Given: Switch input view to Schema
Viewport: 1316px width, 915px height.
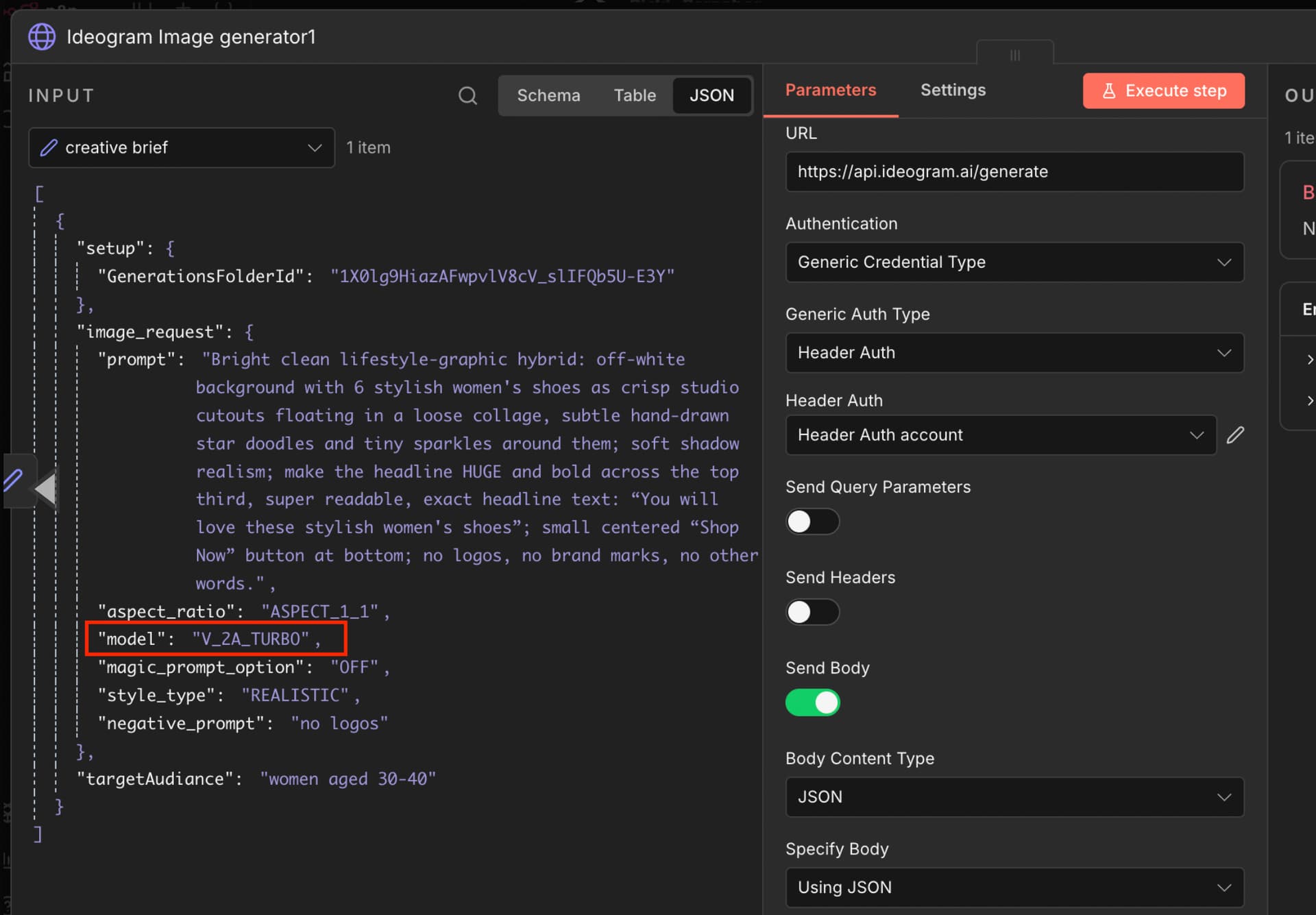Looking at the screenshot, I should (x=548, y=95).
